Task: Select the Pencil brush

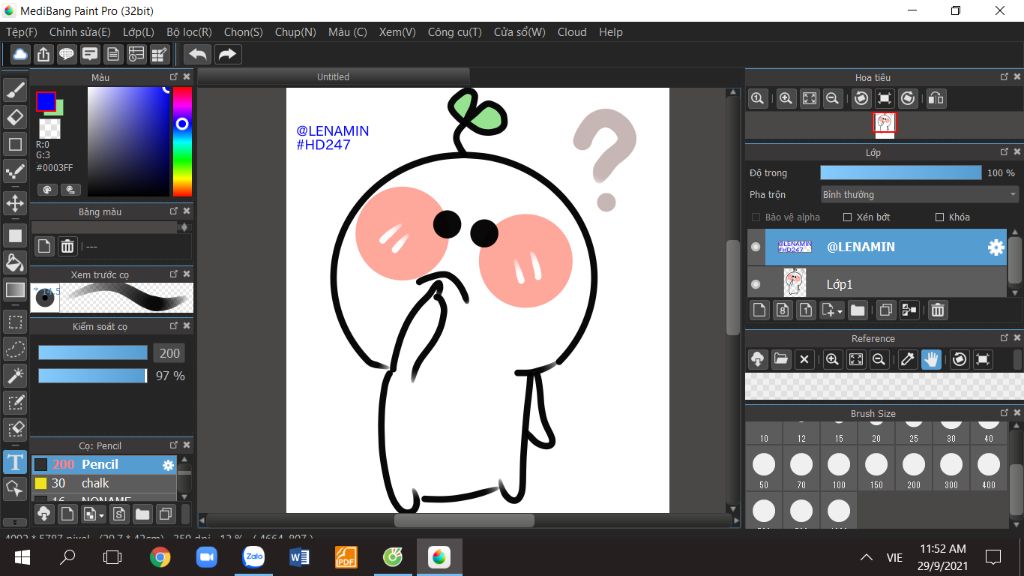Action: [104, 464]
